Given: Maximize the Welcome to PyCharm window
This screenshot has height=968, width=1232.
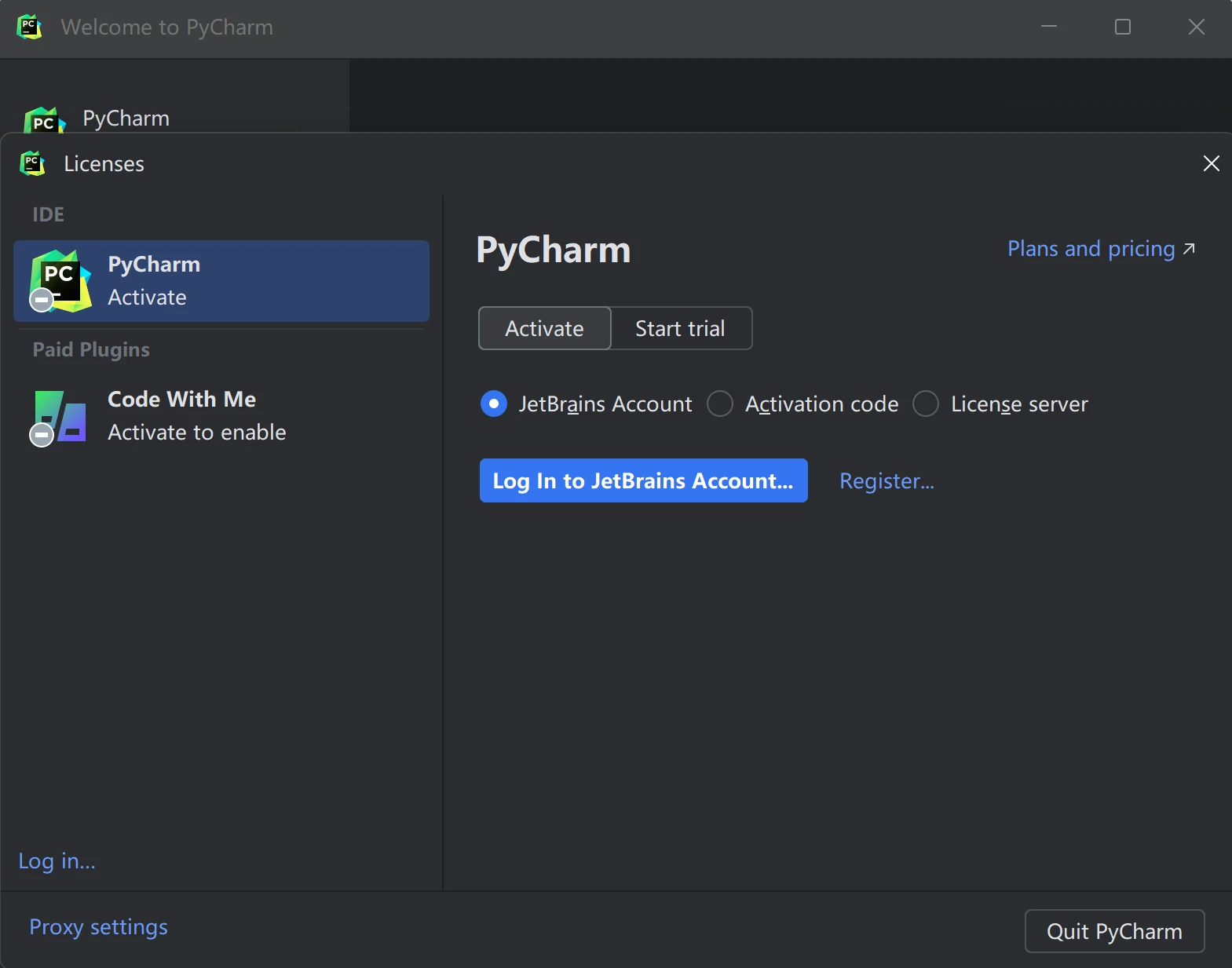Looking at the screenshot, I should [1123, 27].
